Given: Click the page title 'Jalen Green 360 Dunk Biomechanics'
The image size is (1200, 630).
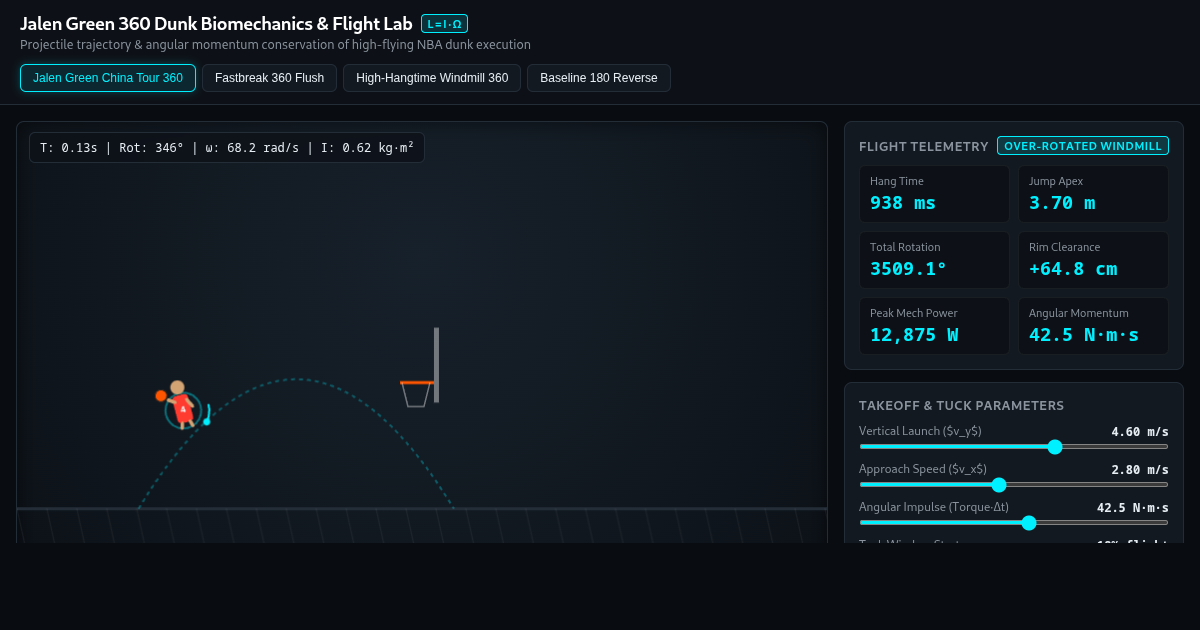Looking at the screenshot, I should click(216, 24).
